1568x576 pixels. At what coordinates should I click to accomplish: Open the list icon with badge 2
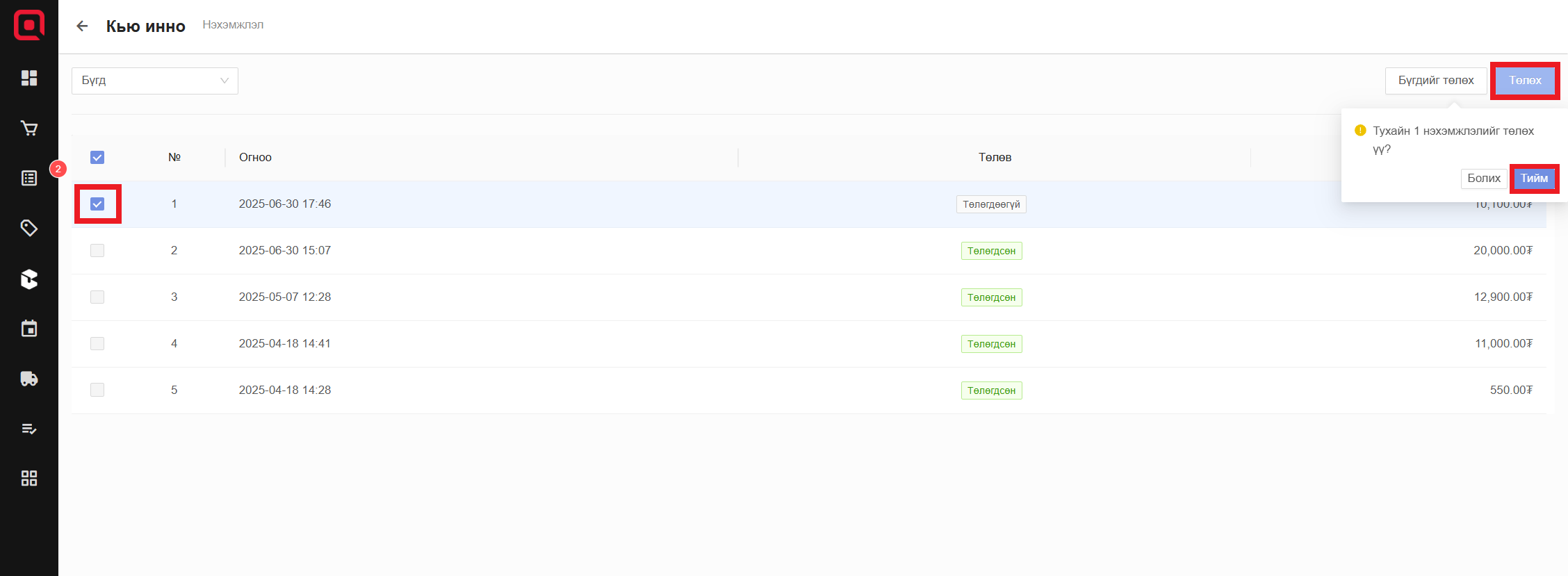tap(29, 178)
